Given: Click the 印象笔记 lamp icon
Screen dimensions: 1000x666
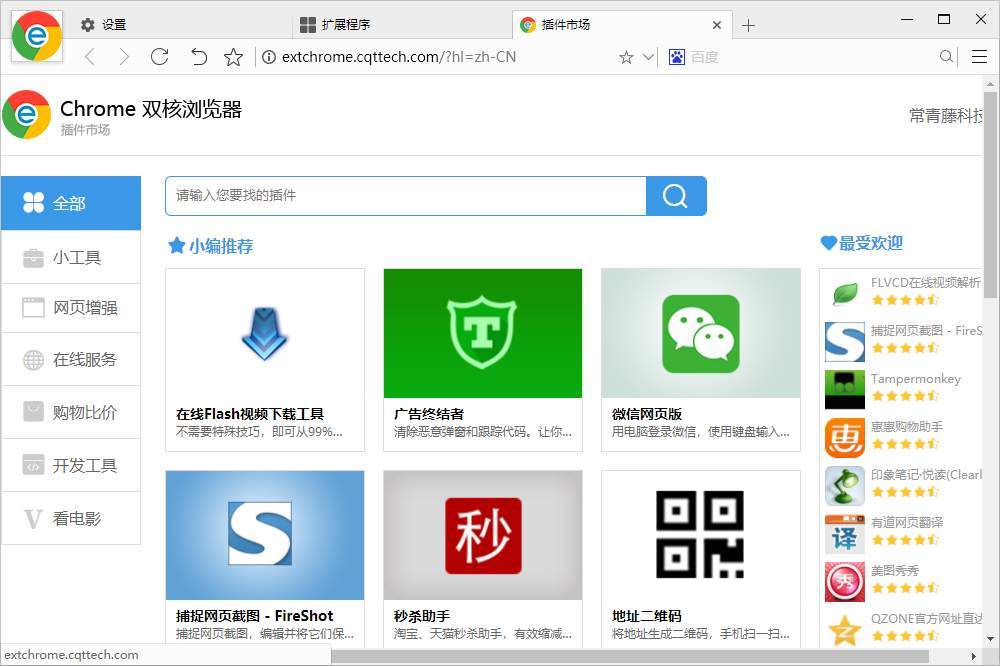Looking at the screenshot, I should [844, 485].
